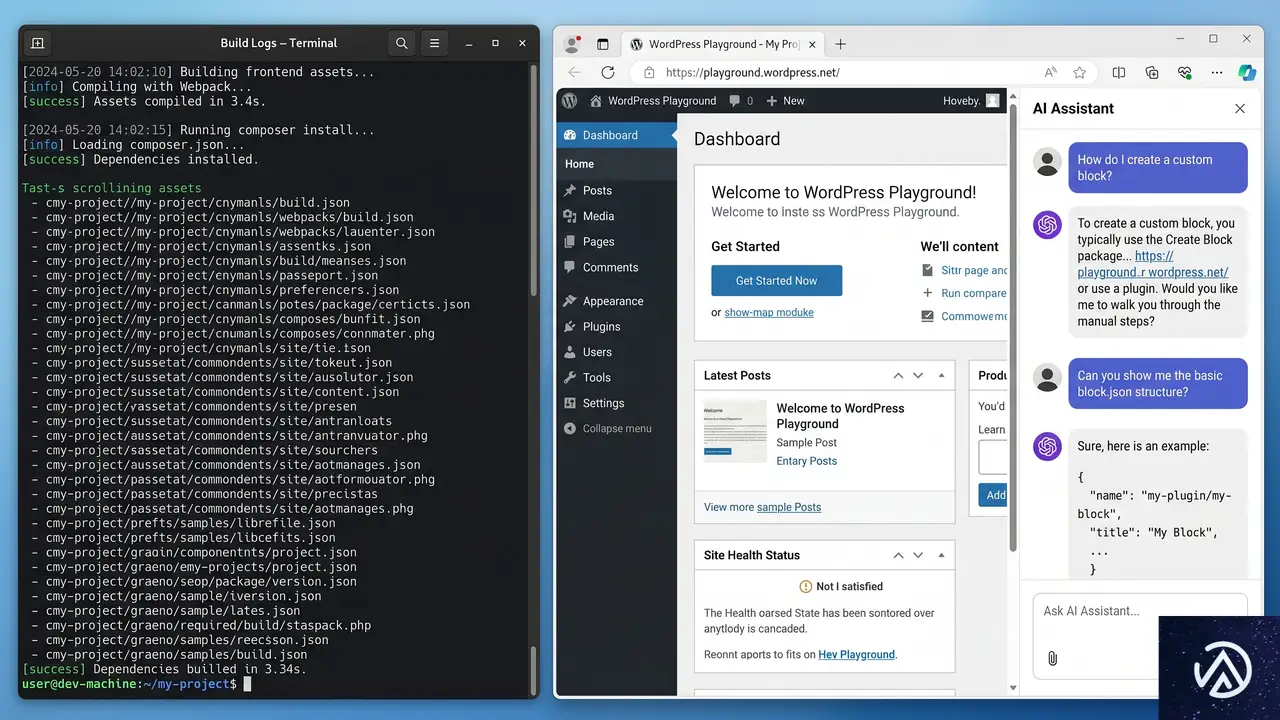Follow the Hev Playground link

[x=856, y=654]
